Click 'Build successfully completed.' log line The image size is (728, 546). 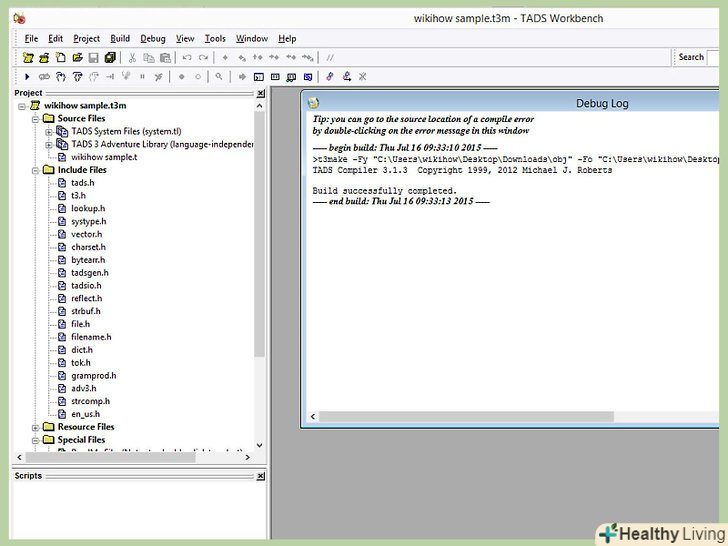tap(384, 191)
